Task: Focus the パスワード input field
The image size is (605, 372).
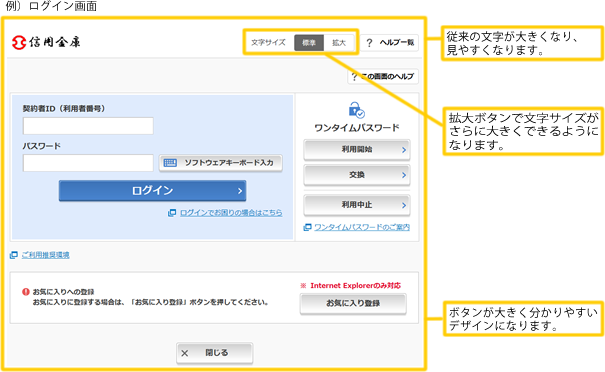Action: click(x=88, y=163)
